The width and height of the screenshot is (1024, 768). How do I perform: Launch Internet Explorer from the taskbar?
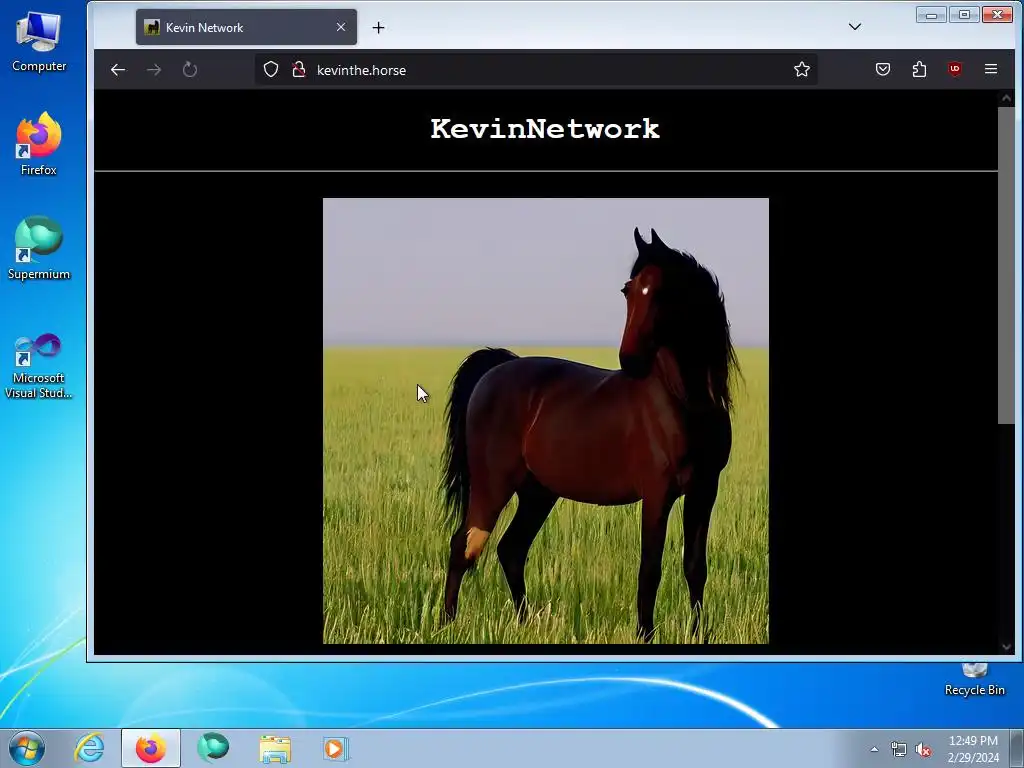tap(89, 748)
